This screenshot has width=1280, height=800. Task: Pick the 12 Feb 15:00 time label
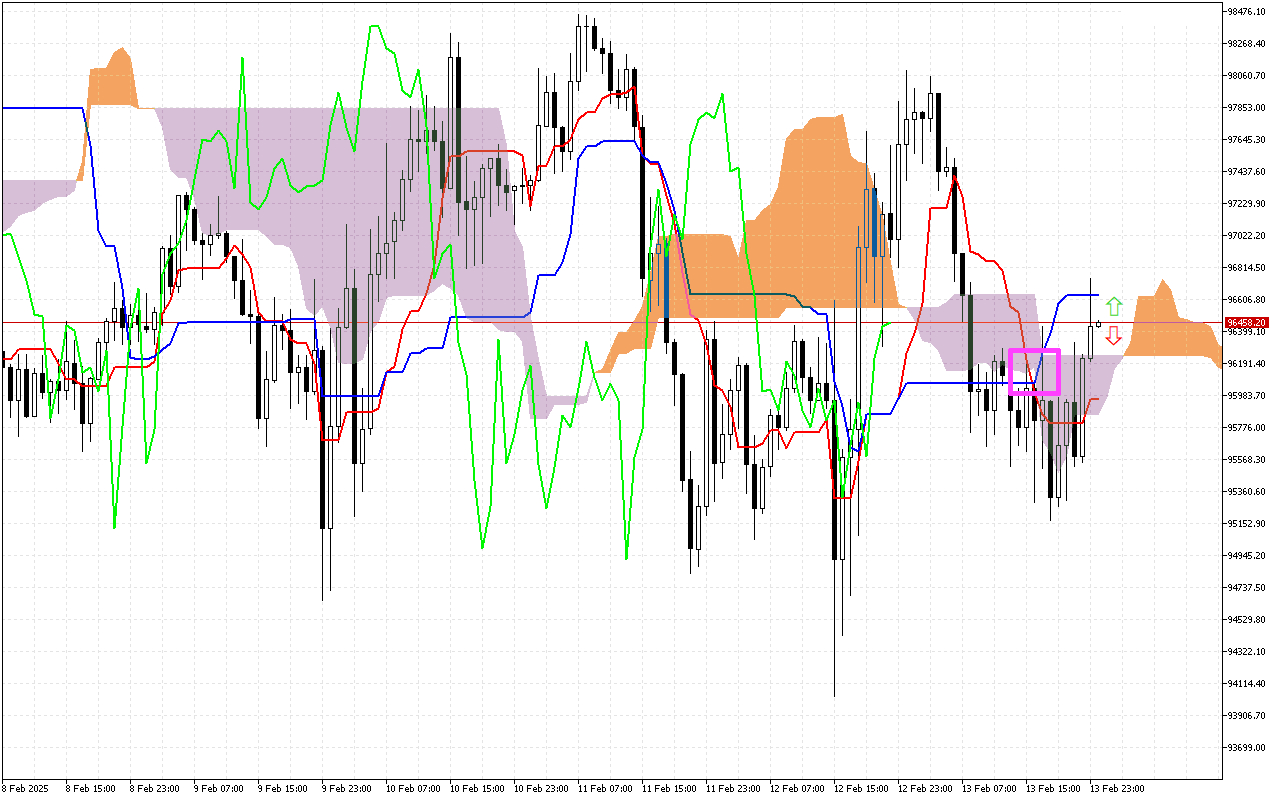[x=859, y=789]
